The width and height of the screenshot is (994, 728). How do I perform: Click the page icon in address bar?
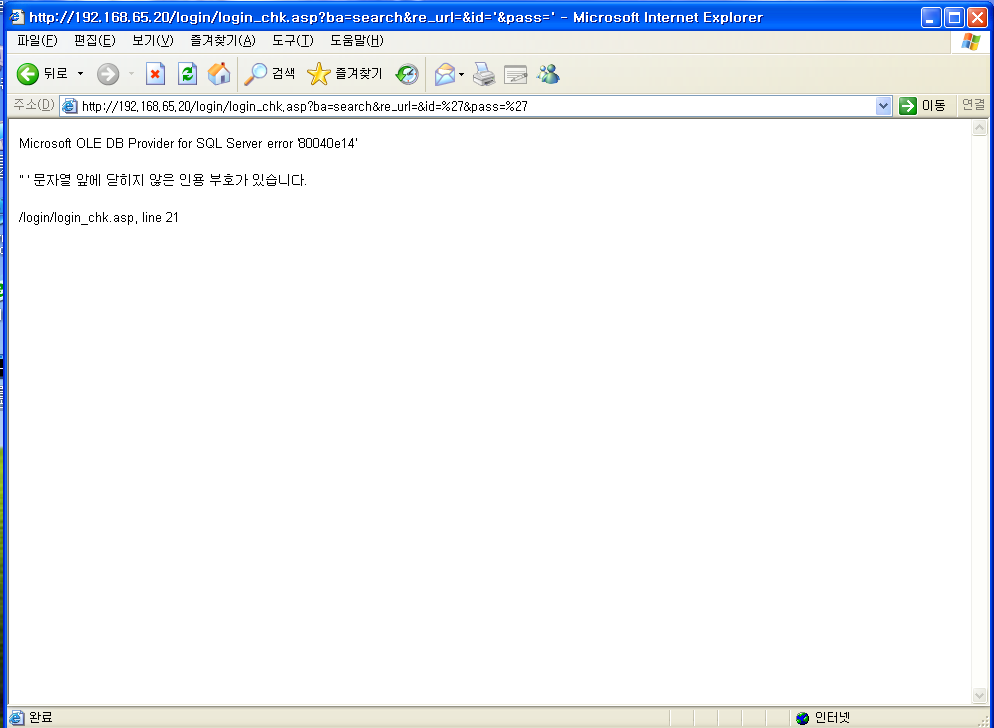pos(70,106)
